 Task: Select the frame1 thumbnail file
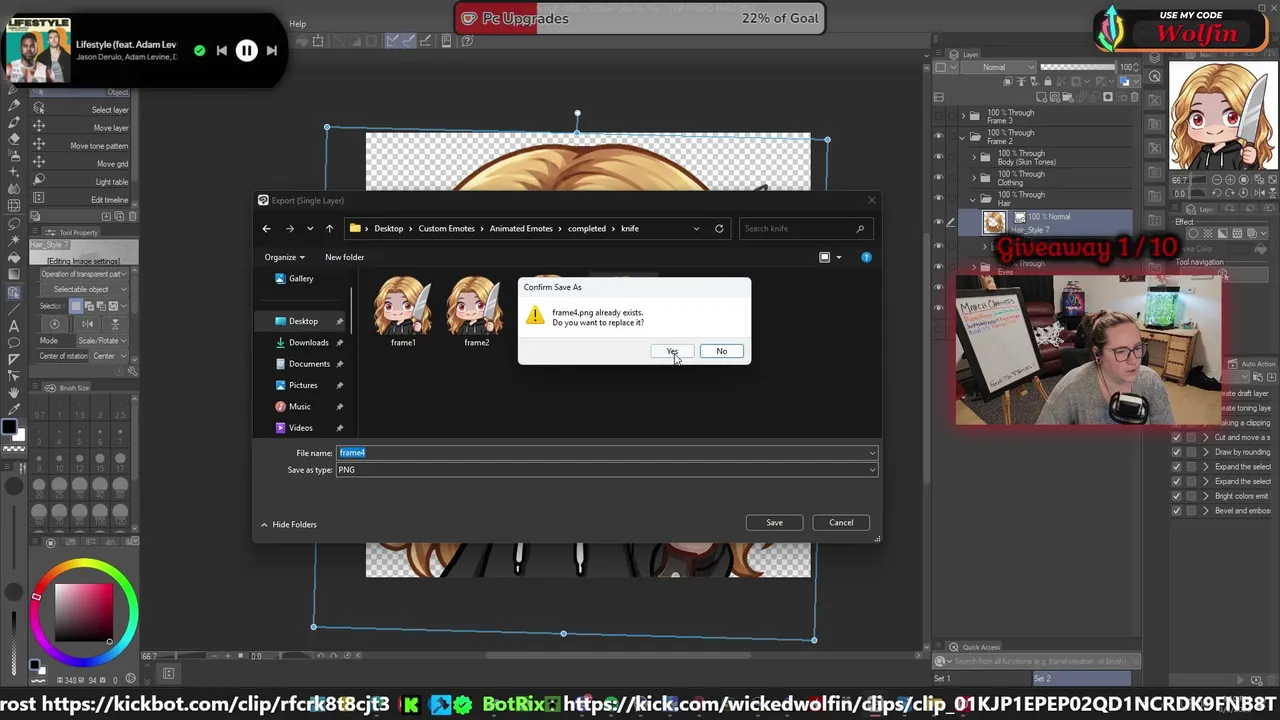tap(403, 311)
